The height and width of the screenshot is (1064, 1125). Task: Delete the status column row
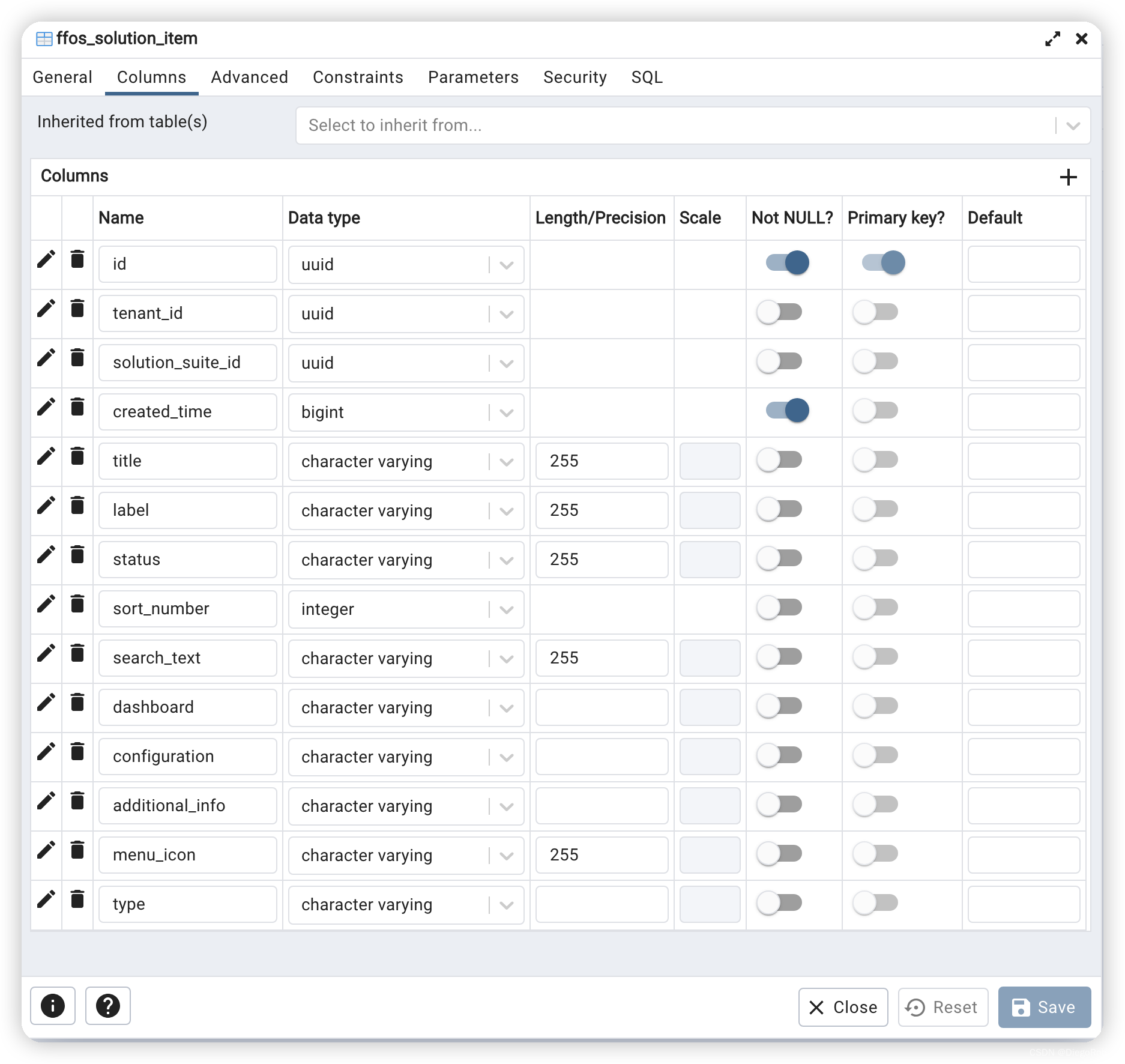(x=77, y=555)
